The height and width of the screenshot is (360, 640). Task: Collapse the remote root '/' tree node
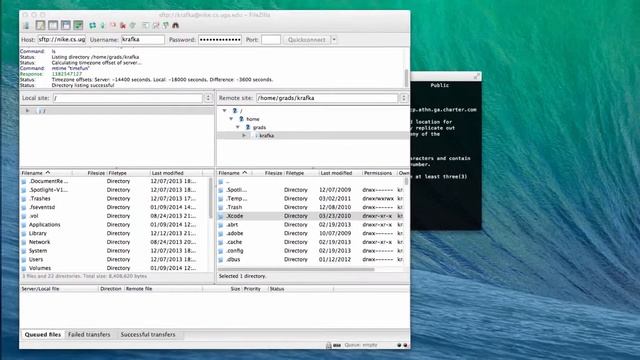tap(224, 111)
